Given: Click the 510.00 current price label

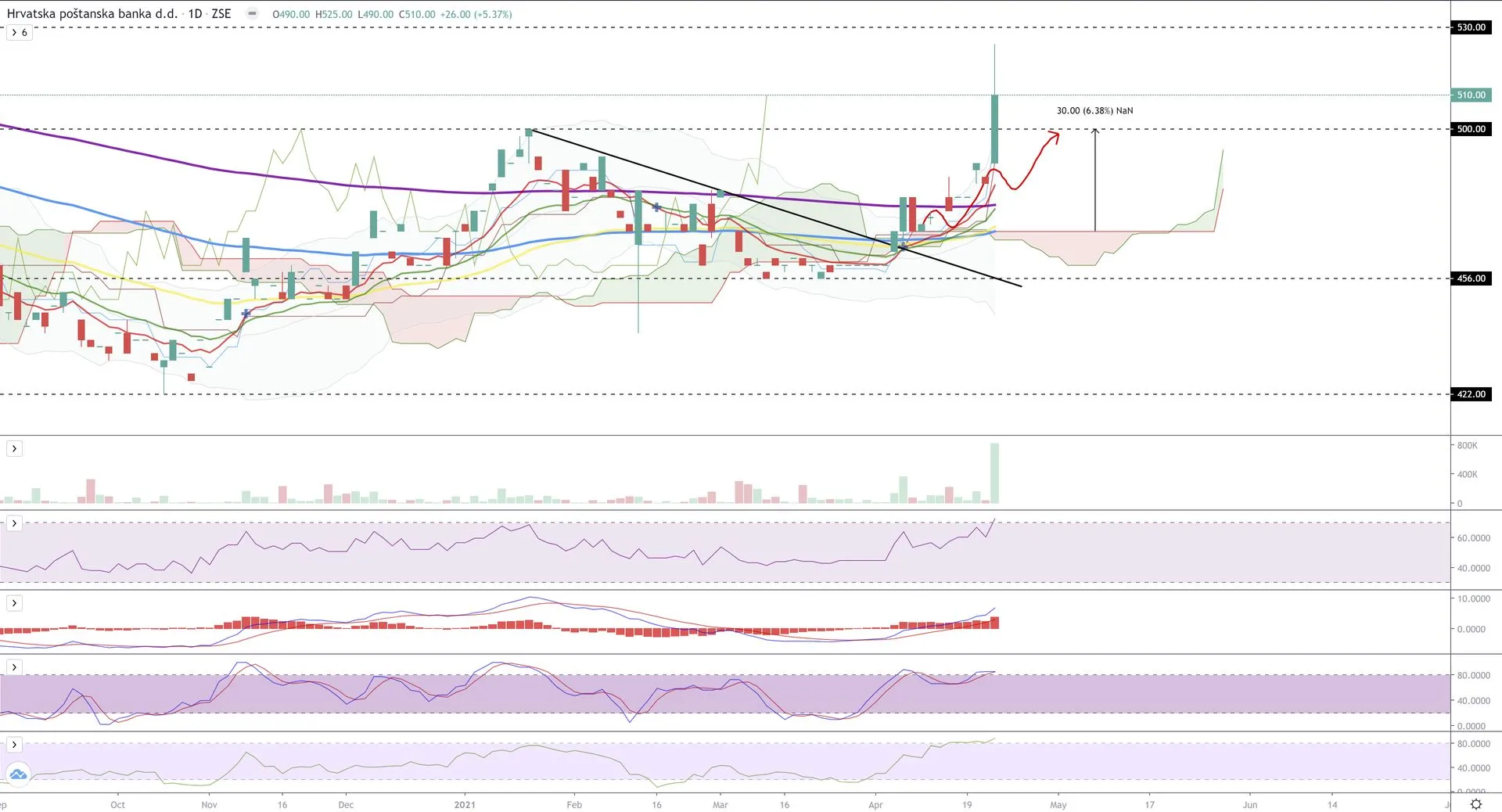Looking at the screenshot, I should tap(1471, 95).
